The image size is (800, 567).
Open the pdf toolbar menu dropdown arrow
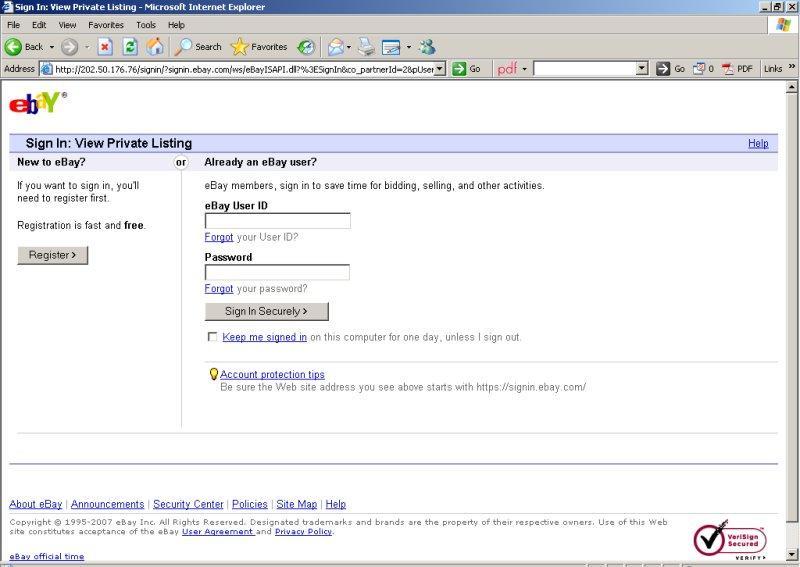click(524, 68)
